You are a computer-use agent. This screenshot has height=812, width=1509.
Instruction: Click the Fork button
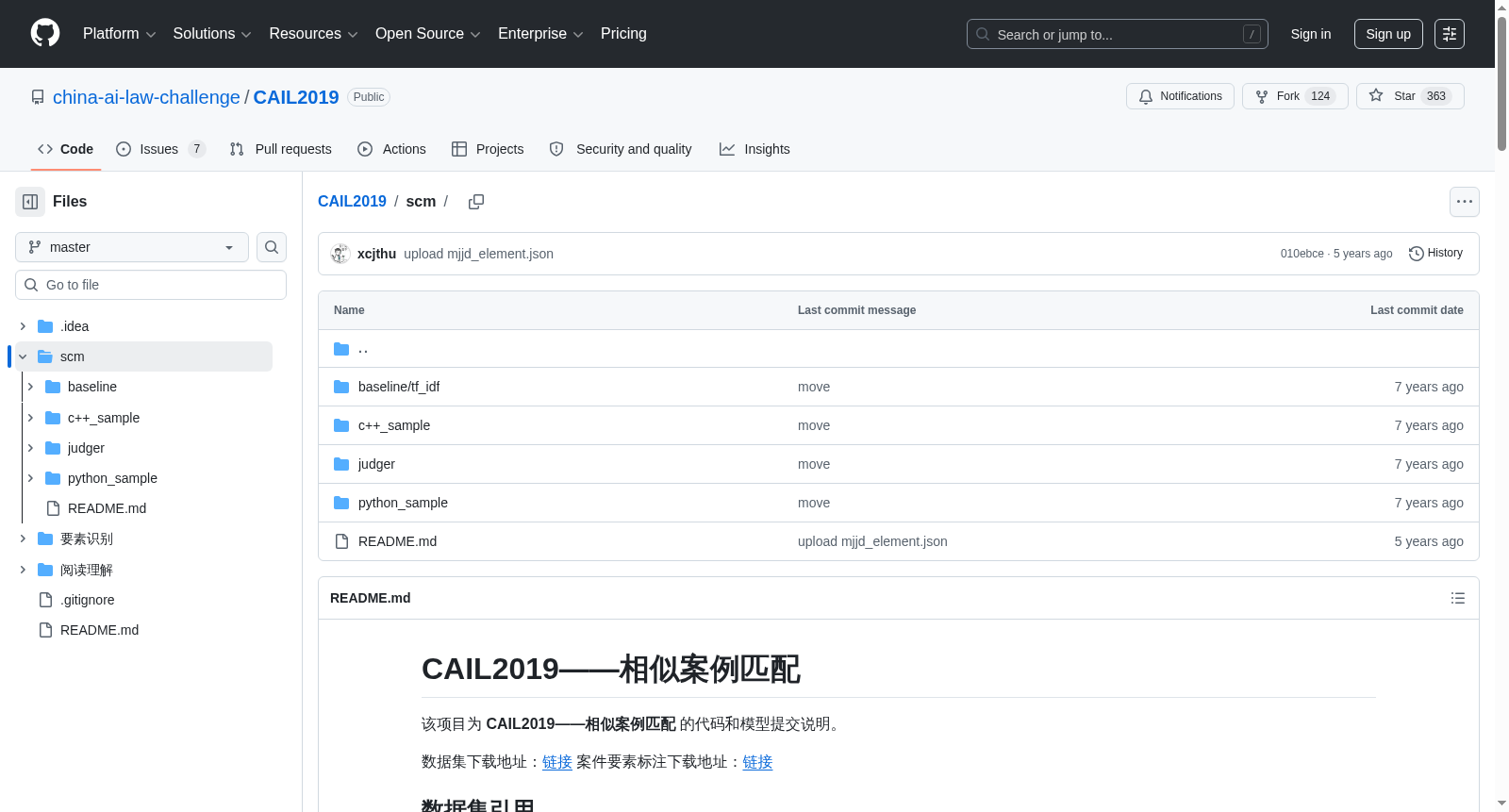[1295, 96]
